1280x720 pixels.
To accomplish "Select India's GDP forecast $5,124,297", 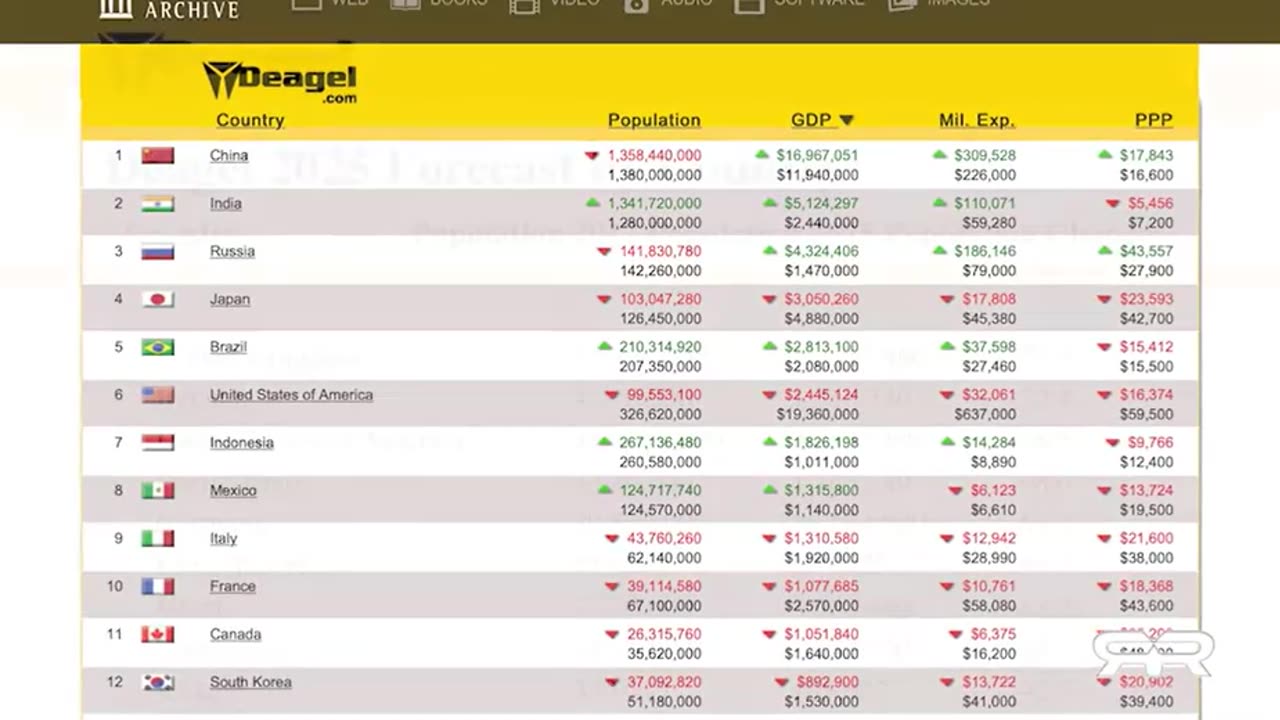I will (821, 203).
